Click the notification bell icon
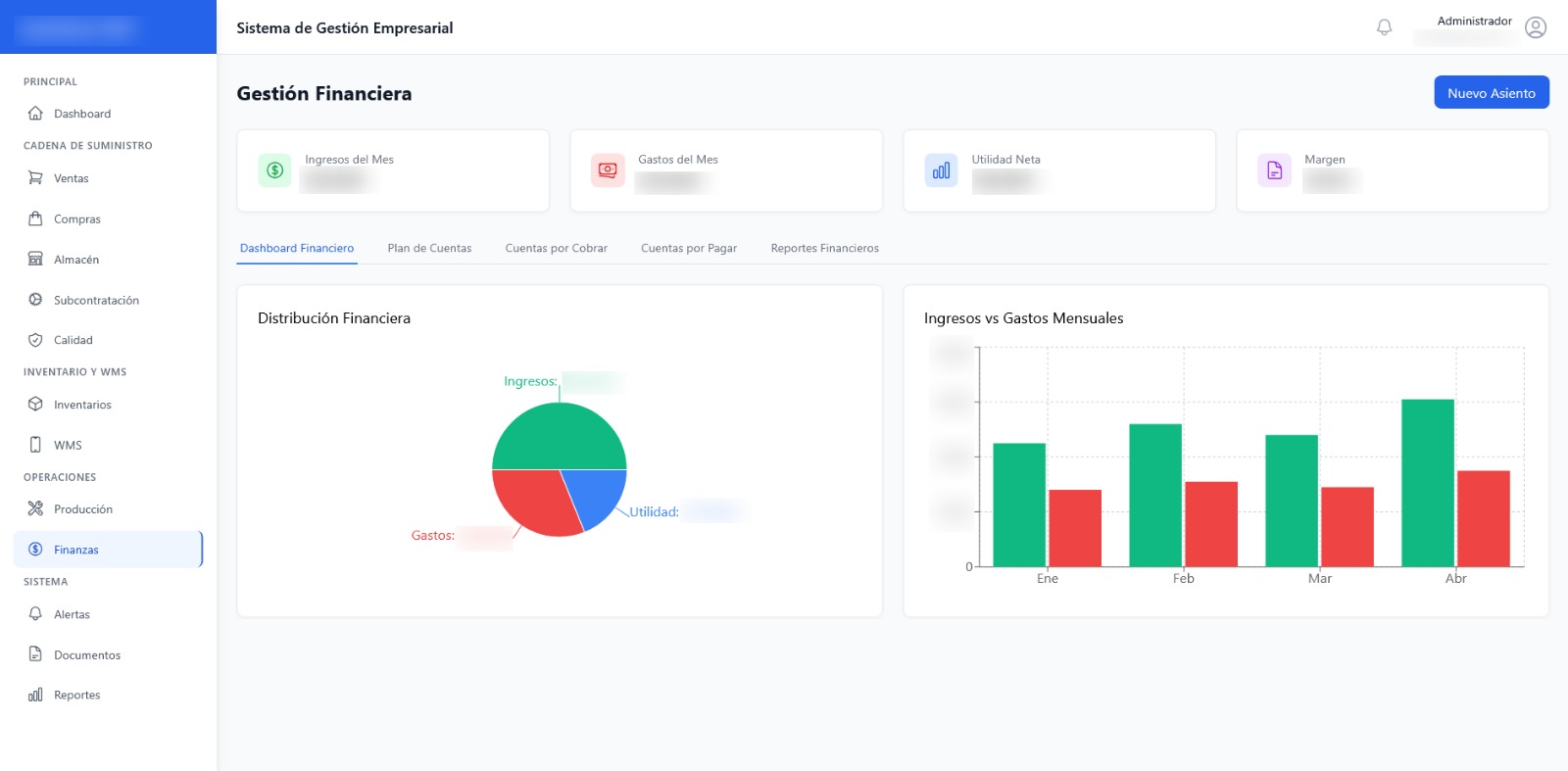Screen dimensions: 1568x771 (x=1384, y=27)
